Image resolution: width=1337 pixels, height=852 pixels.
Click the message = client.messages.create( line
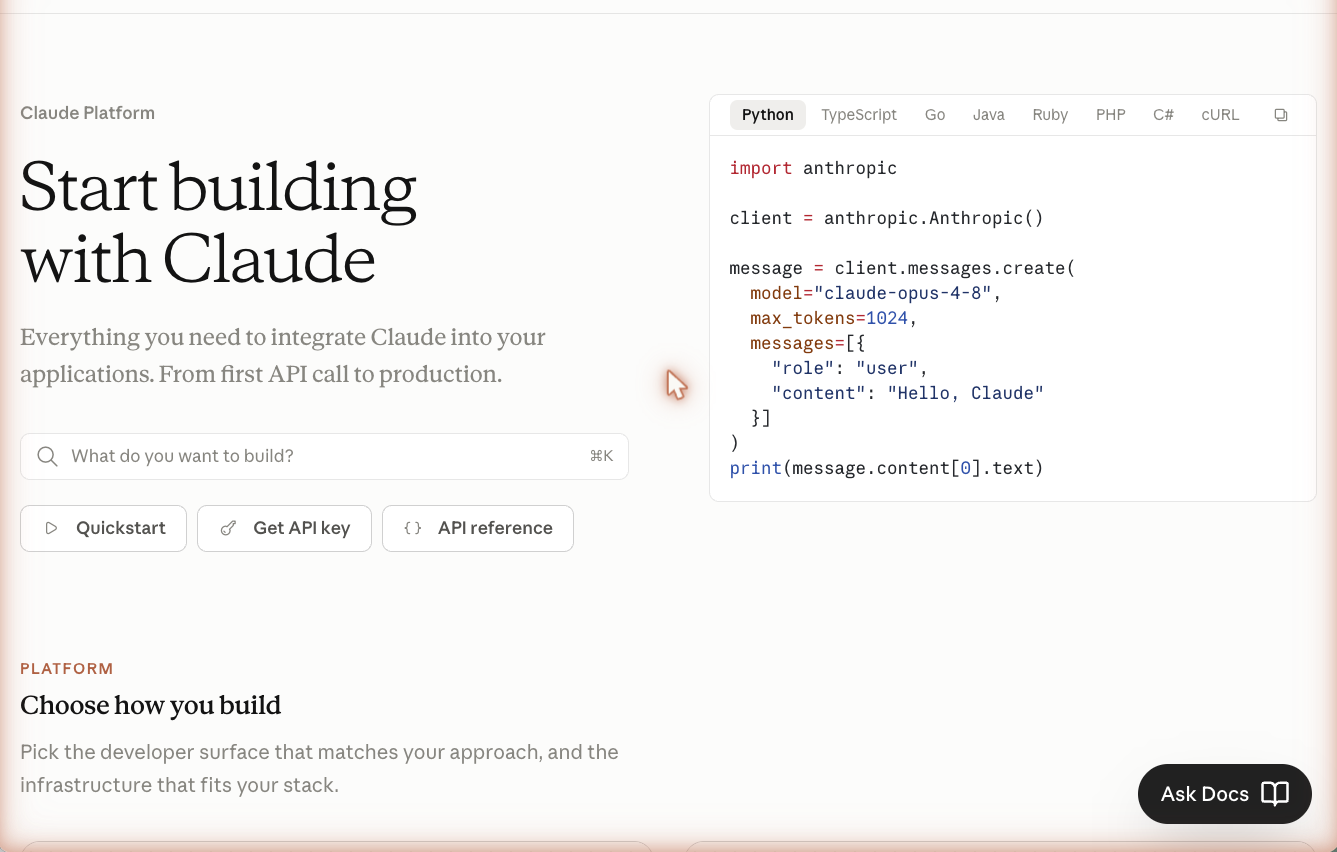[x=902, y=268]
